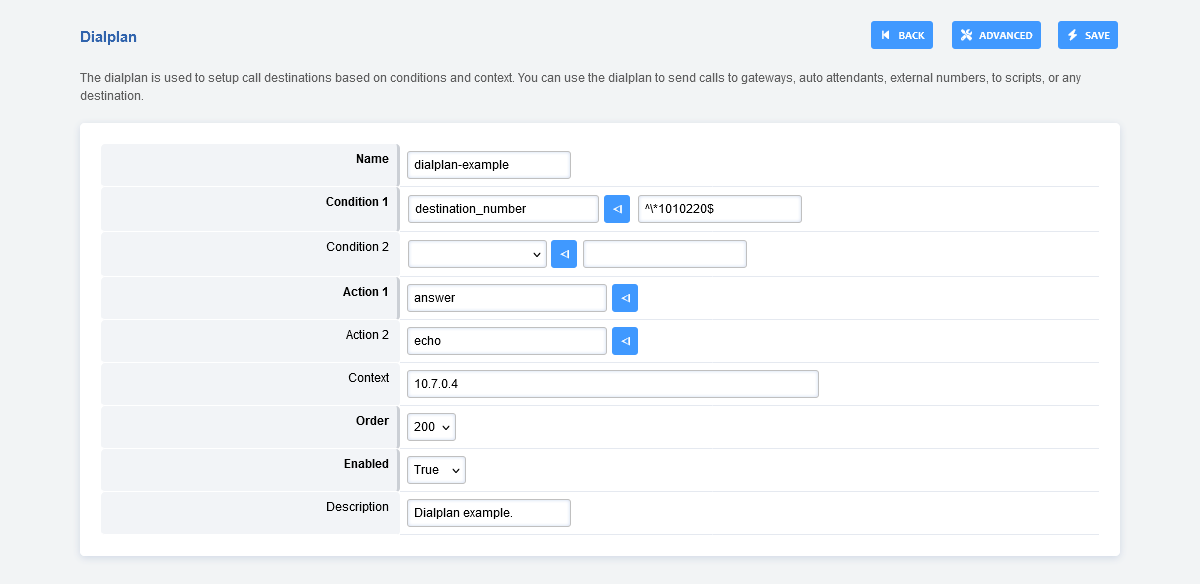The image size is (1200, 584).
Task: Open the Condition 2 dropdown
Action: point(477,254)
